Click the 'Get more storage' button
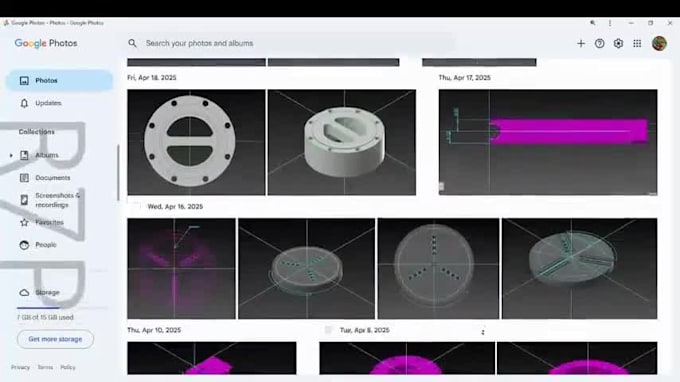The width and height of the screenshot is (680, 382). (x=55, y=339)
